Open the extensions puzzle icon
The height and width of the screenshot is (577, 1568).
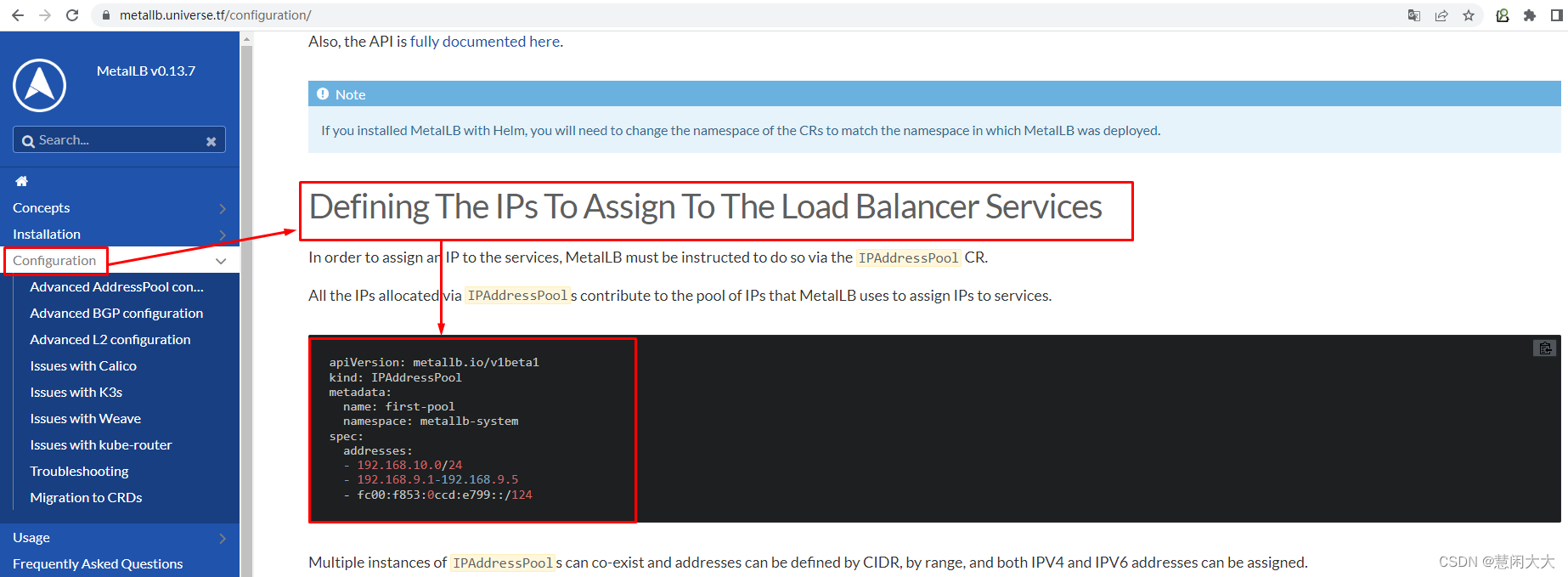[1530, 15]
